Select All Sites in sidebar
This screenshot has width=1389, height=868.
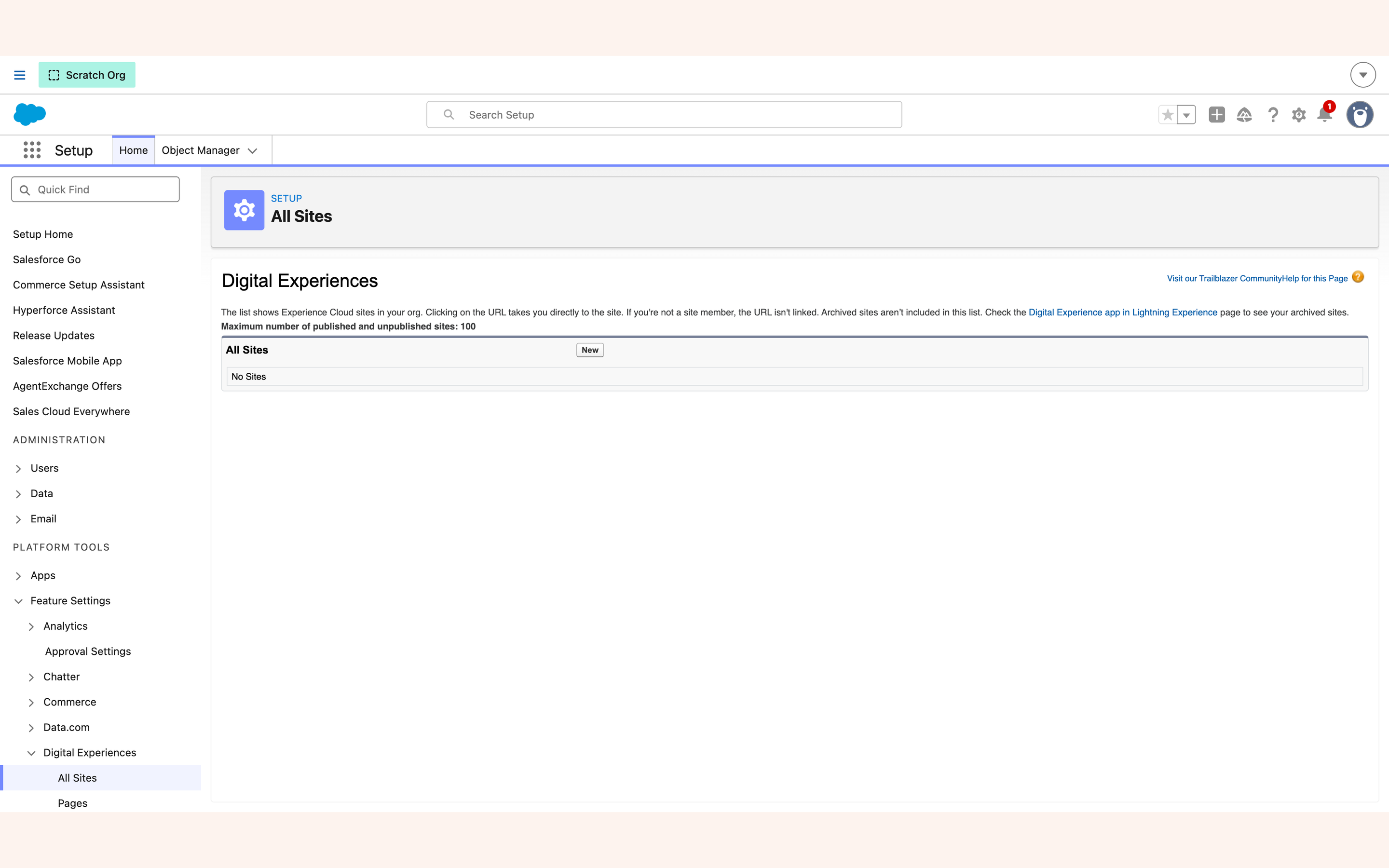click(100, 777)
